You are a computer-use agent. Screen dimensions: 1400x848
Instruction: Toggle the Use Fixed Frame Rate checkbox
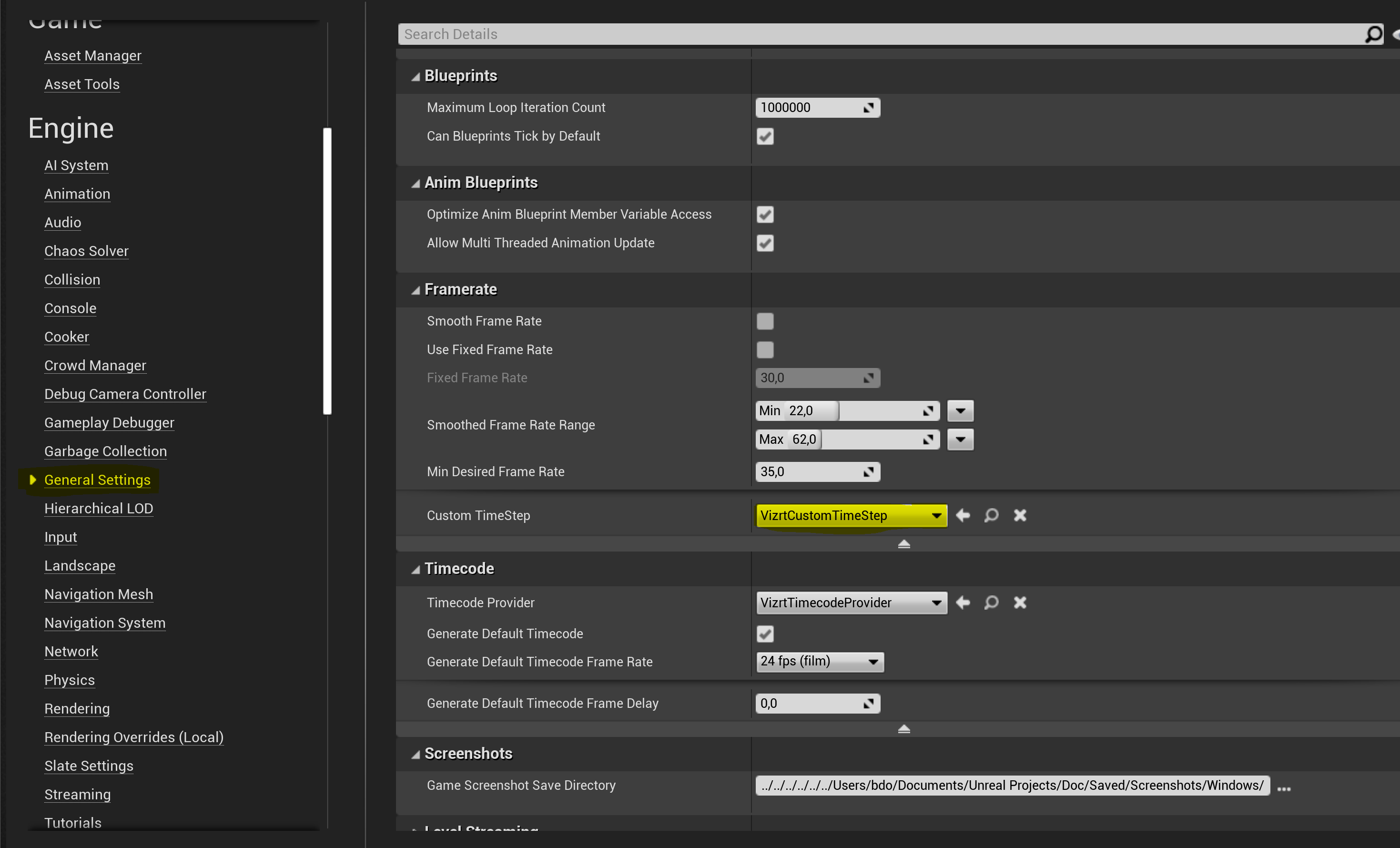click(x=765, y=349)
